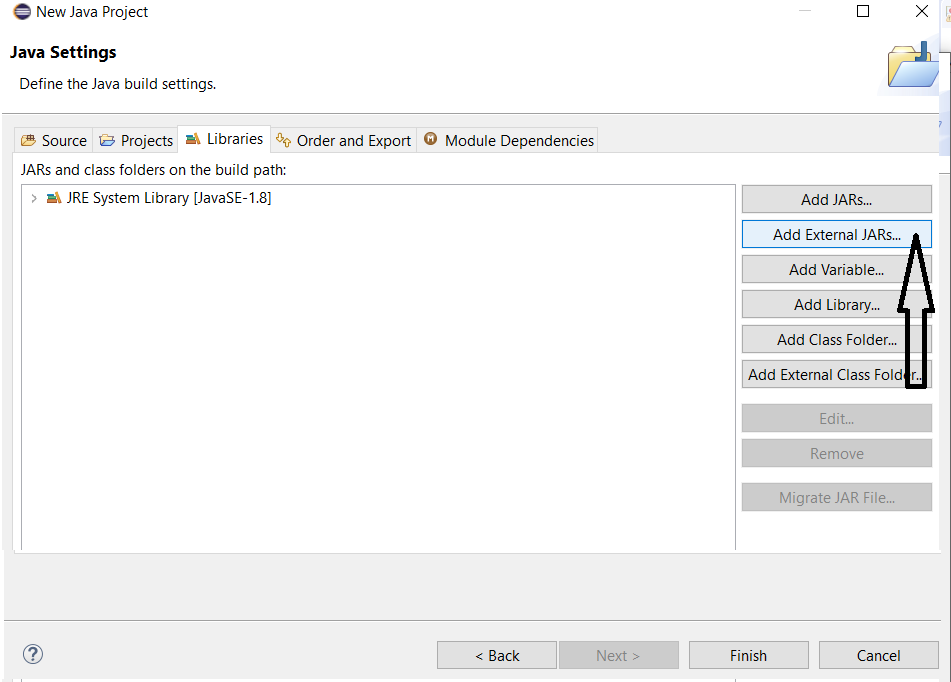Open the Module Dependencies tab
951x682 pixels.
(x=508, y=141)
